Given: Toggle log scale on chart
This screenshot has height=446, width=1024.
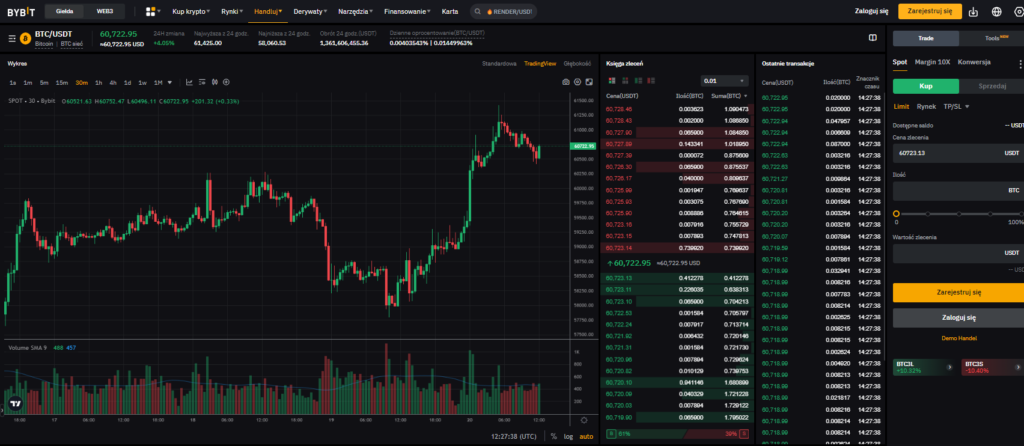Looking at the screenshot, I should coord(567,436).
